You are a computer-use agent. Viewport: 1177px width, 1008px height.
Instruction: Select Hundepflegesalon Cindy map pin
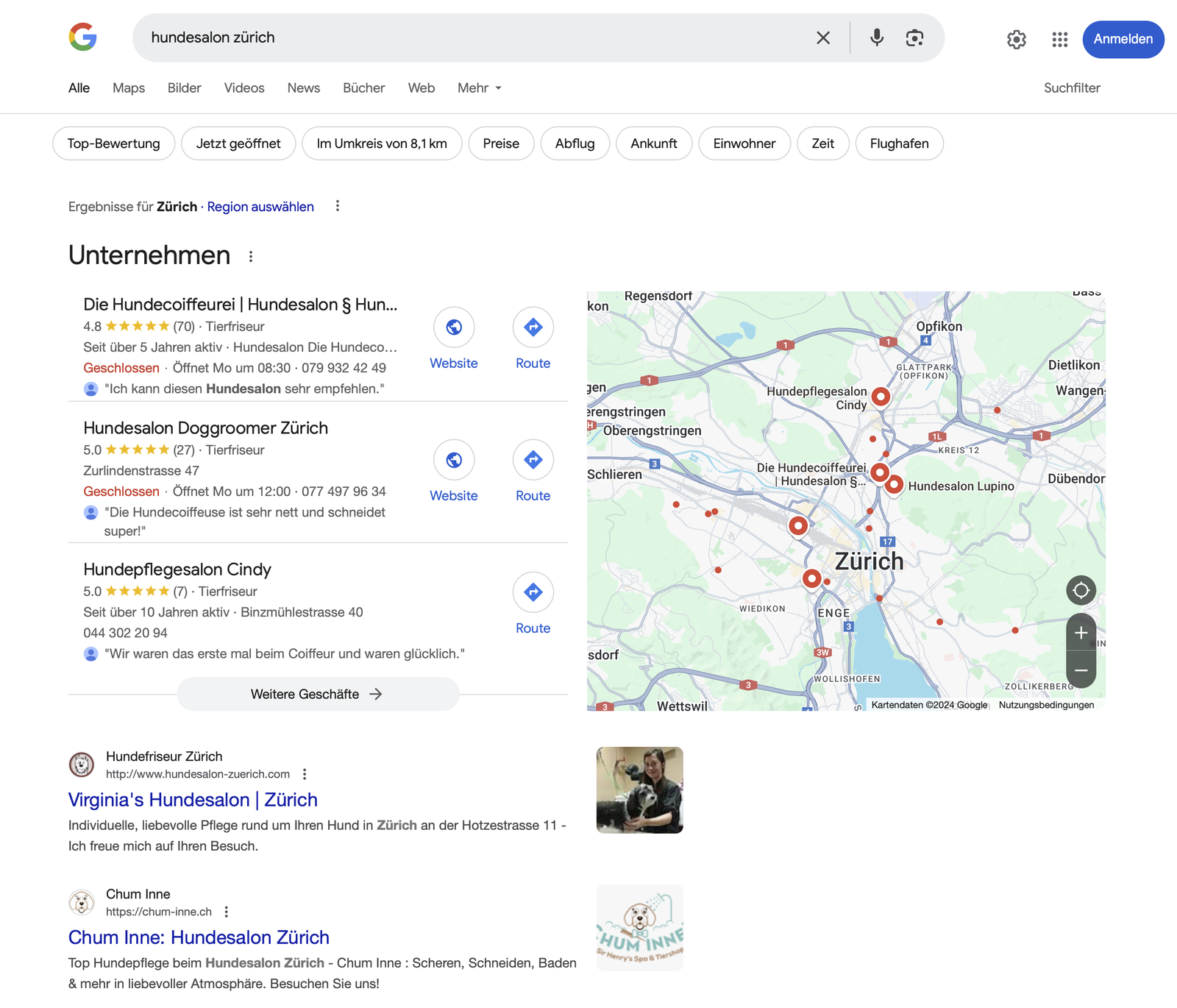click(881, 397)
